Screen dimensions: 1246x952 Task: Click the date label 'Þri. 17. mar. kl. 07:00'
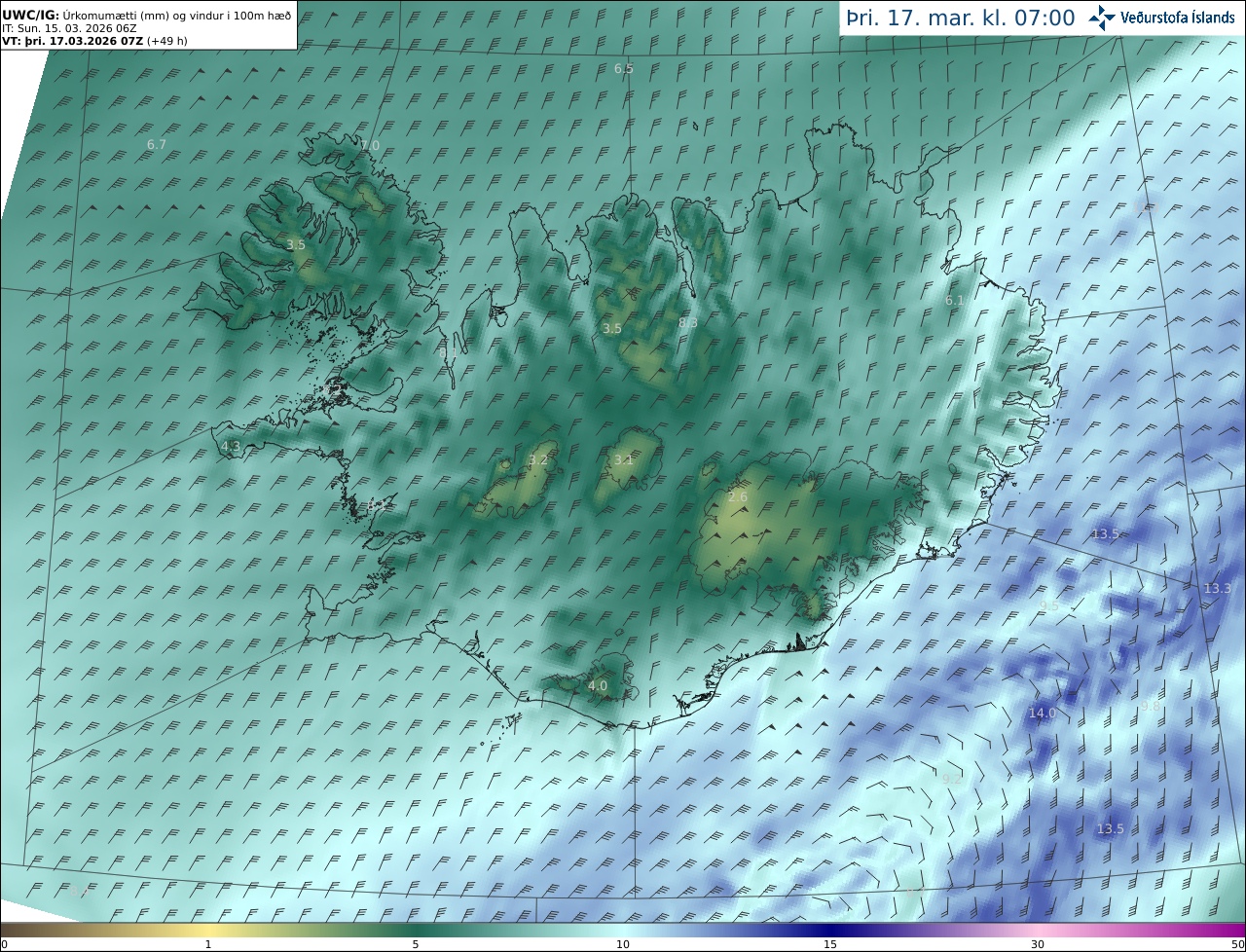point(961,18)
